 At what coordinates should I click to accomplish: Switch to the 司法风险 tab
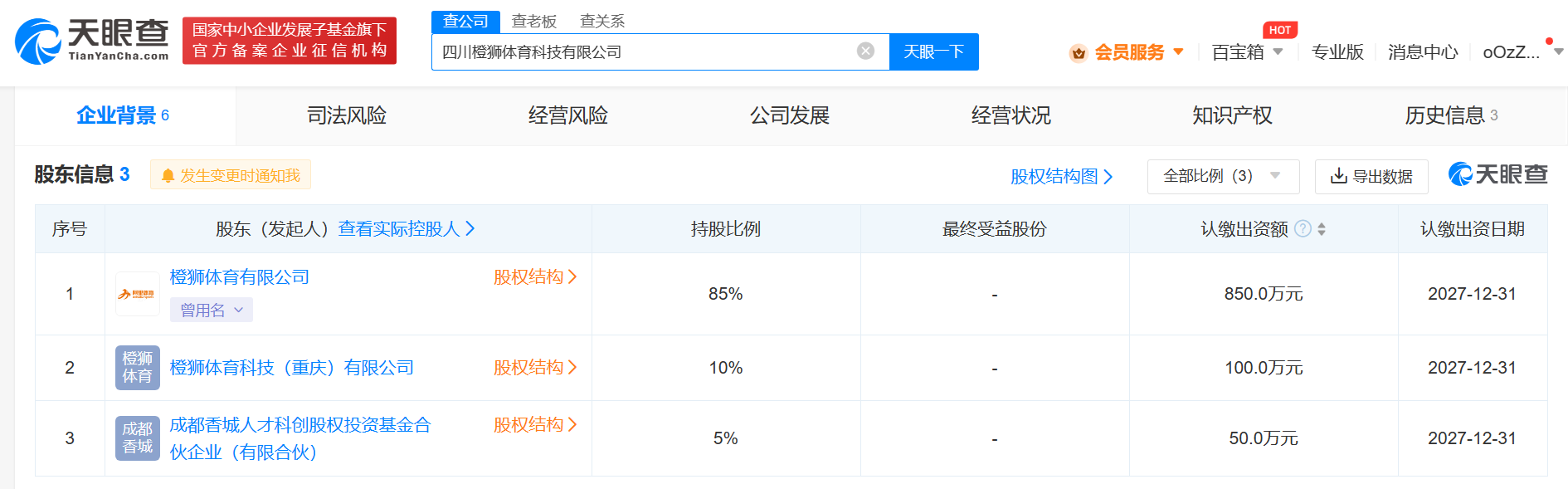pyautogui.click(x=347, y=115)
